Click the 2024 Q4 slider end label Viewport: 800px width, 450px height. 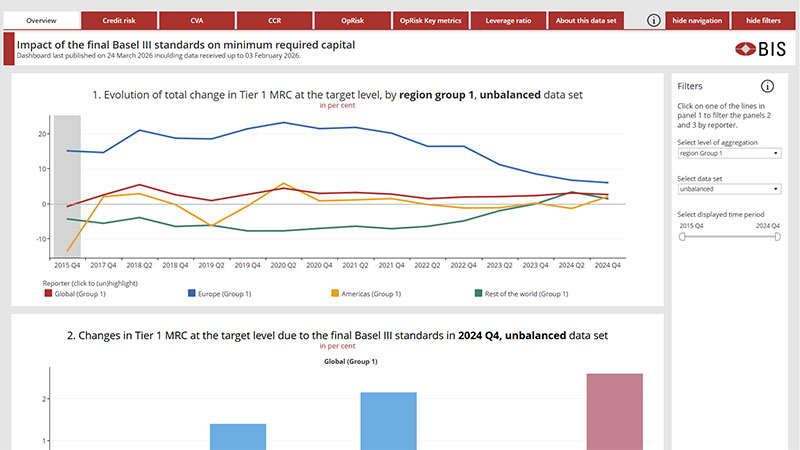[768, 226]
